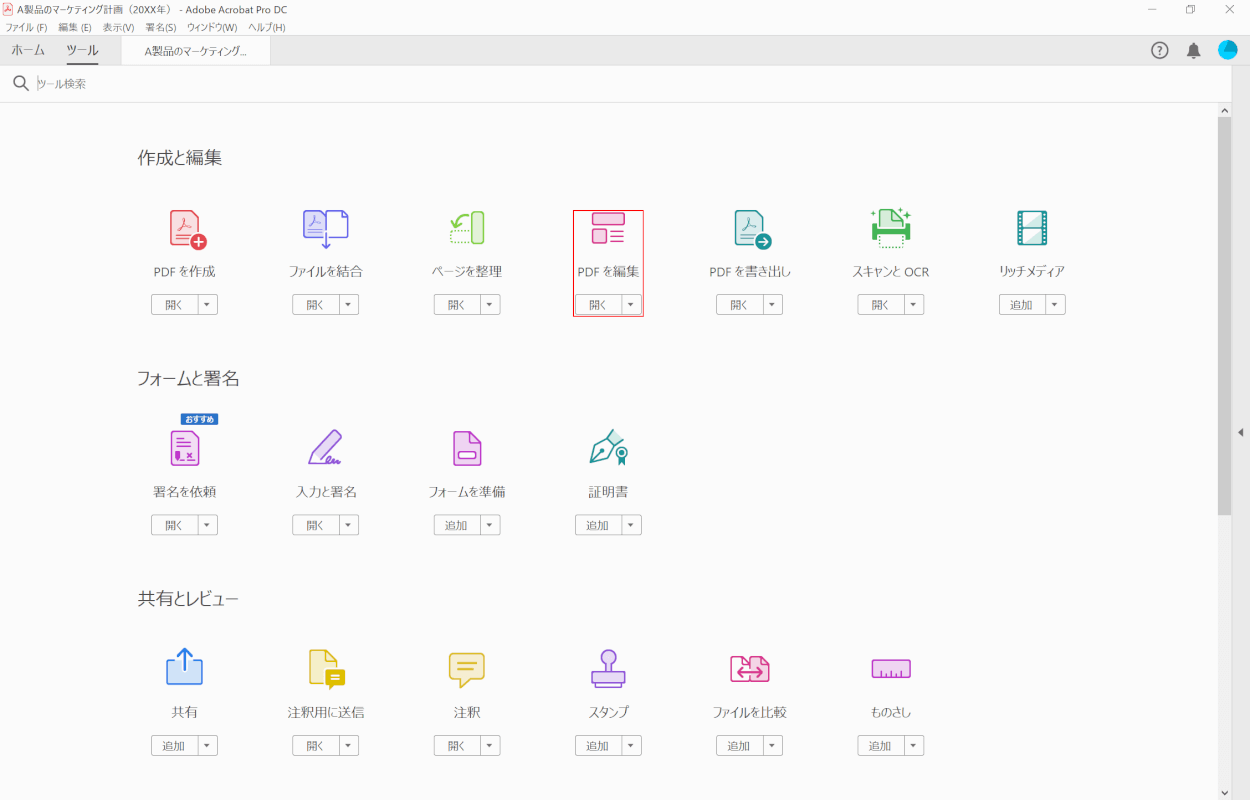Open the スキャンと OCR tool icon
This screenshot has width=1250, height=800.
tap(889, 228)
